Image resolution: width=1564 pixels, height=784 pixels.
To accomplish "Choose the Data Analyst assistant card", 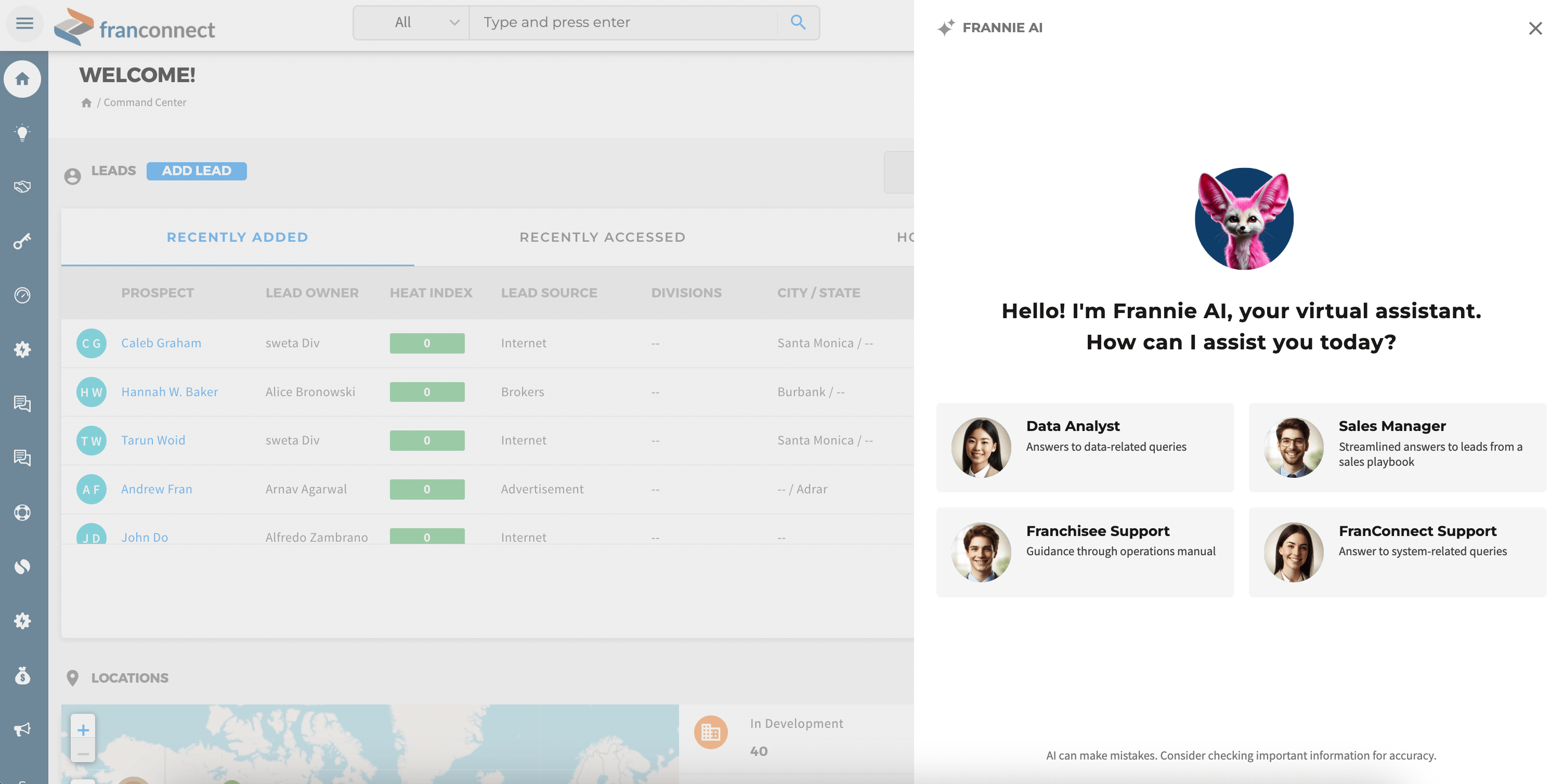I will point(1085,448).
